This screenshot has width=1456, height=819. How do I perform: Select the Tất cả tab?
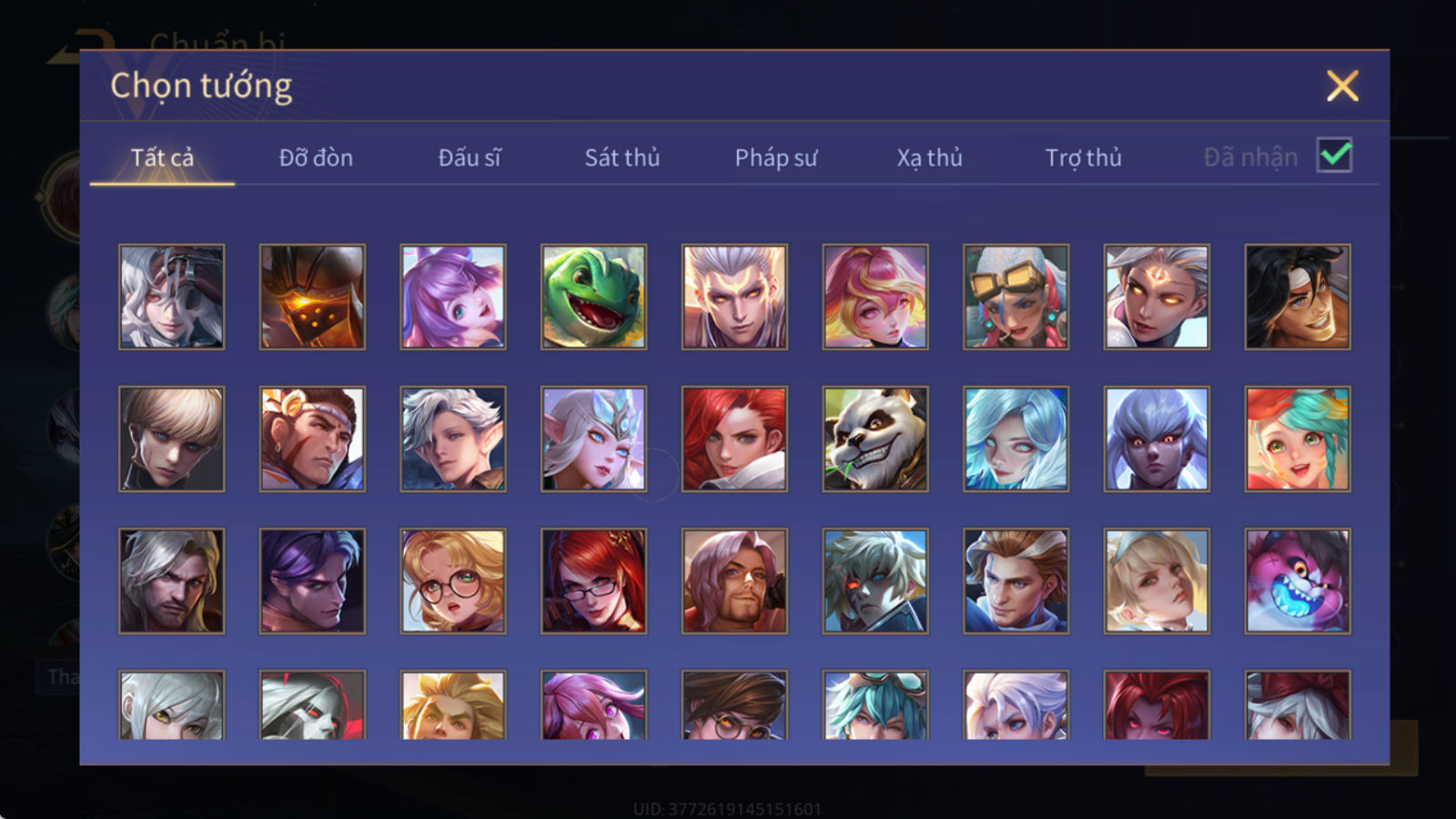(162, 157)
